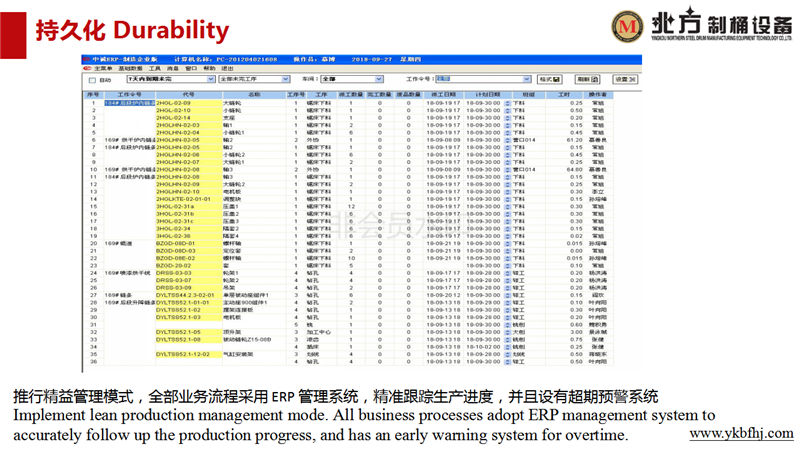Open the www.ykbfhj.com link
Screen dimensions: 800x450
click(741, 435)
